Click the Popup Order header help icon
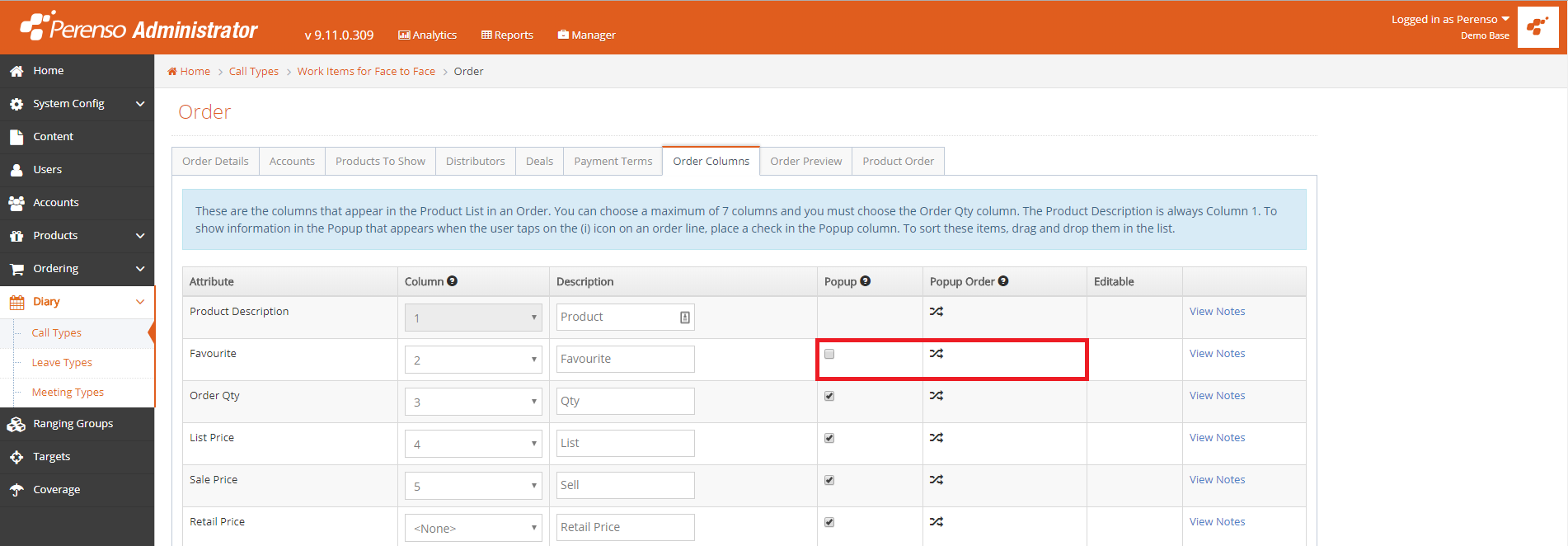Image resolution: width=1568 pixels, height=546 pixels. tap(1003, 281)
